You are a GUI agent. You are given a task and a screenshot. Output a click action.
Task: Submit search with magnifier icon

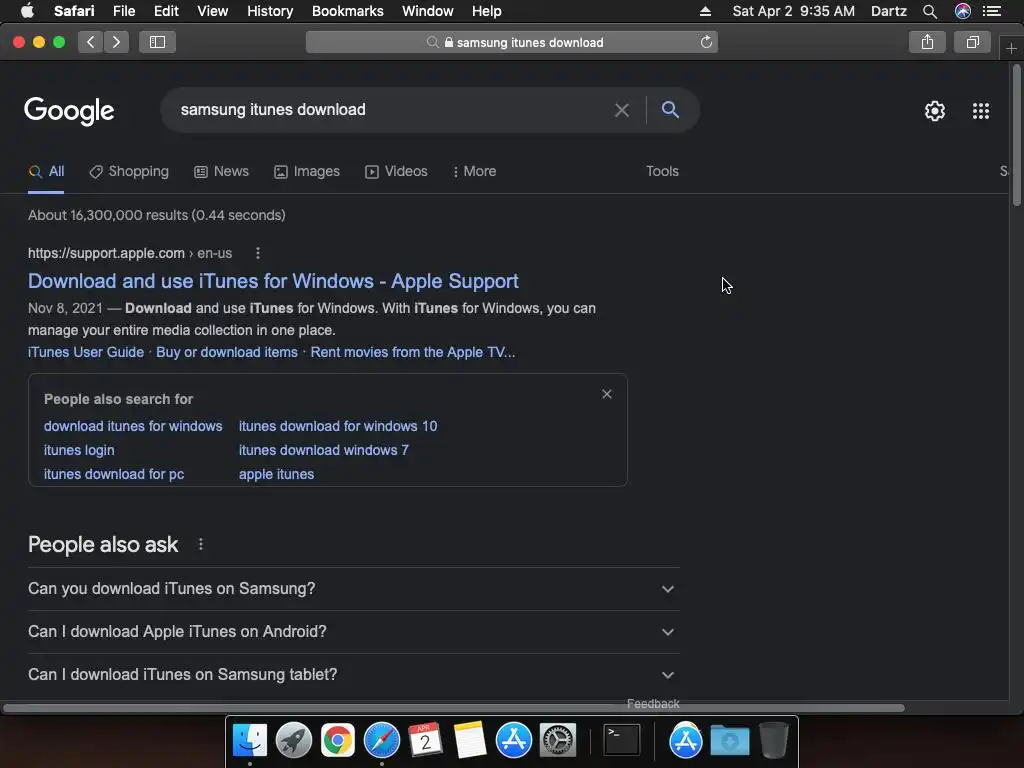tap(670, 110)
